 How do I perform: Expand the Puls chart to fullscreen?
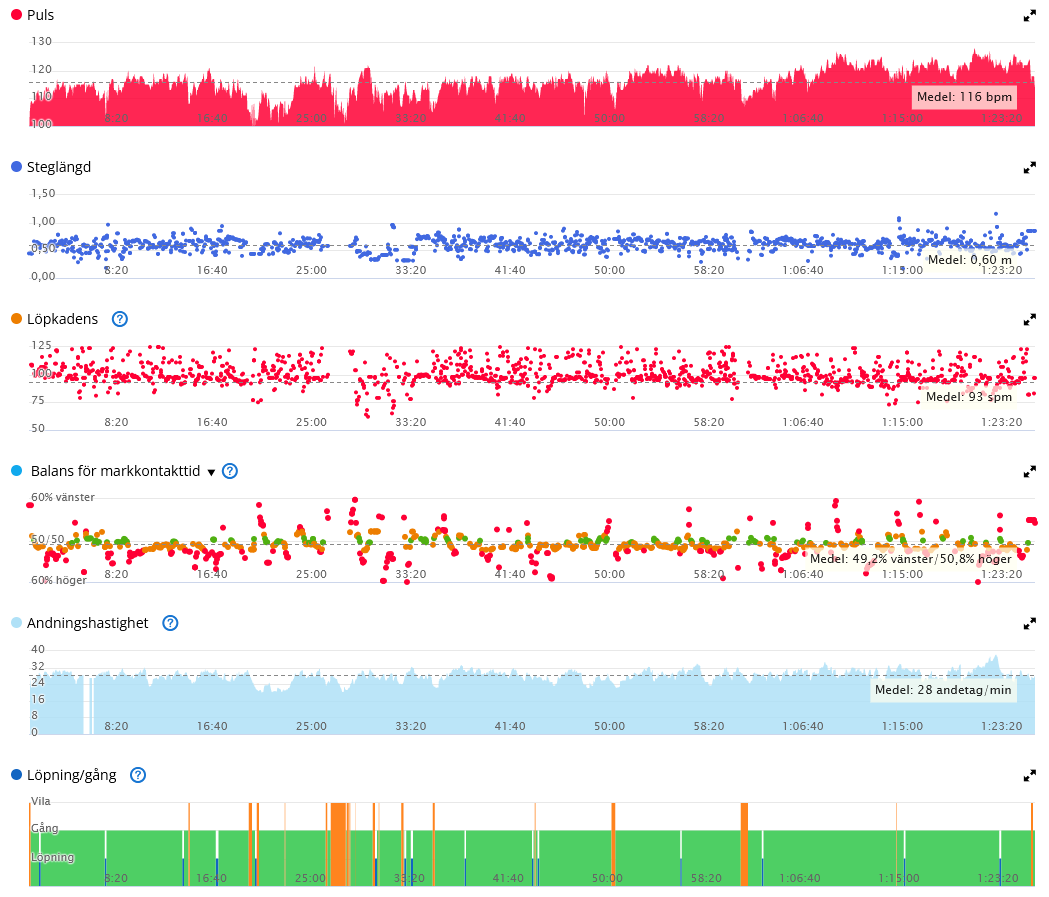(x=1030, y=16)
